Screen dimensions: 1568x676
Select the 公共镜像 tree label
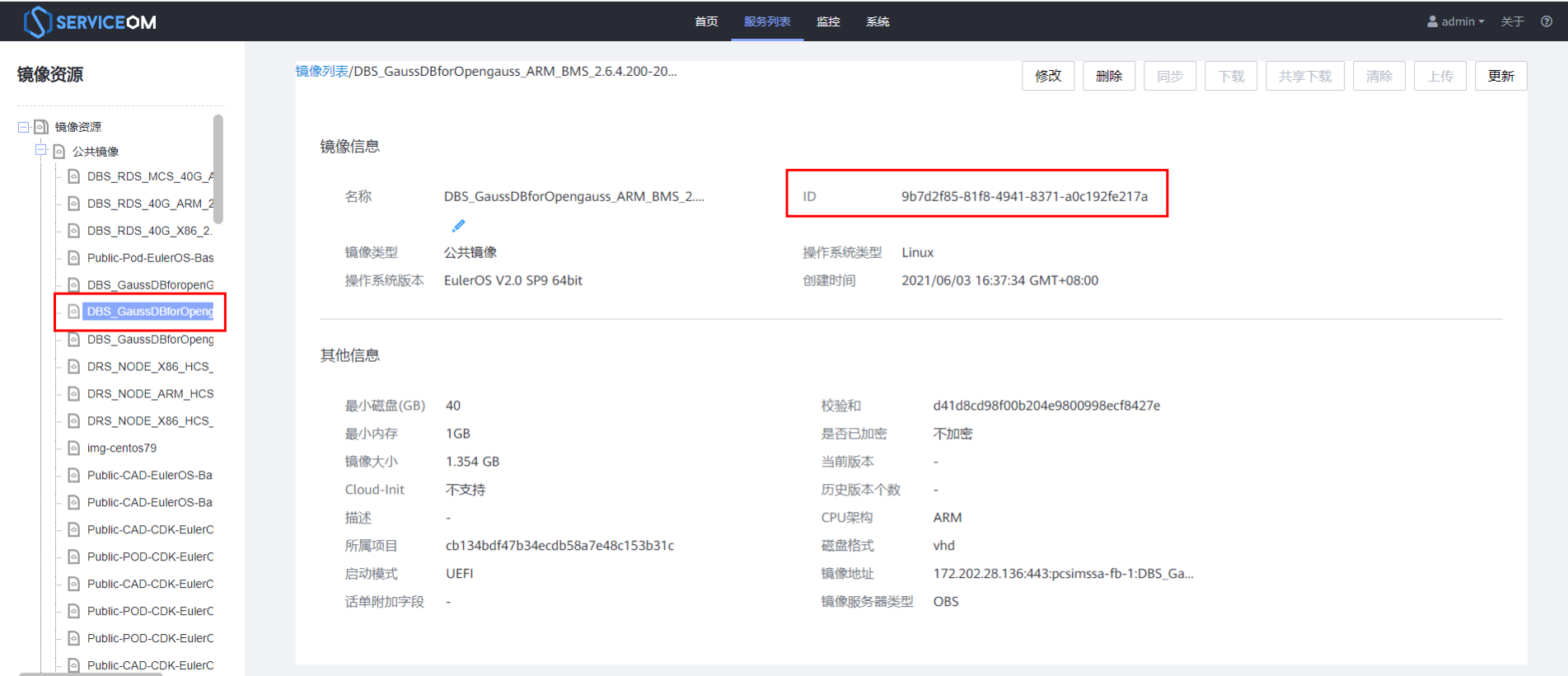click(96, 152)
